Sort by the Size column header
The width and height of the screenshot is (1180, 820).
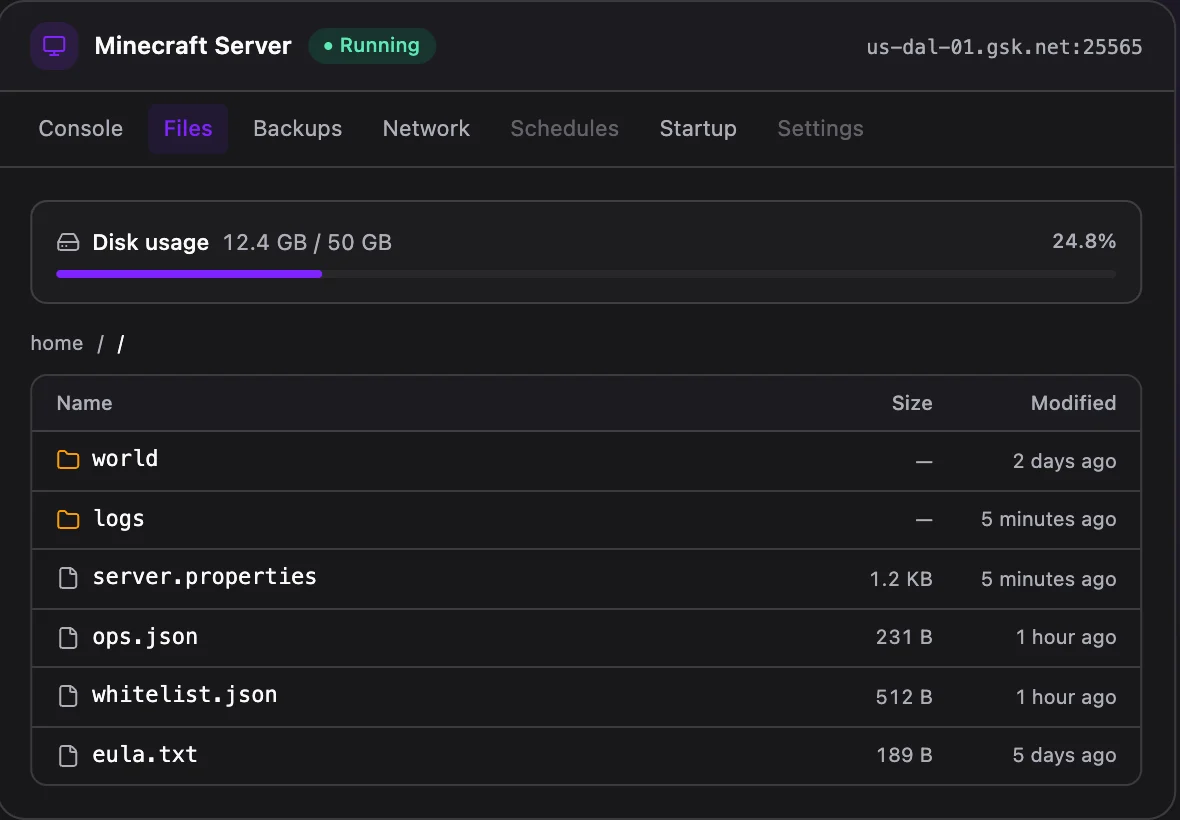tap(912, 403)
